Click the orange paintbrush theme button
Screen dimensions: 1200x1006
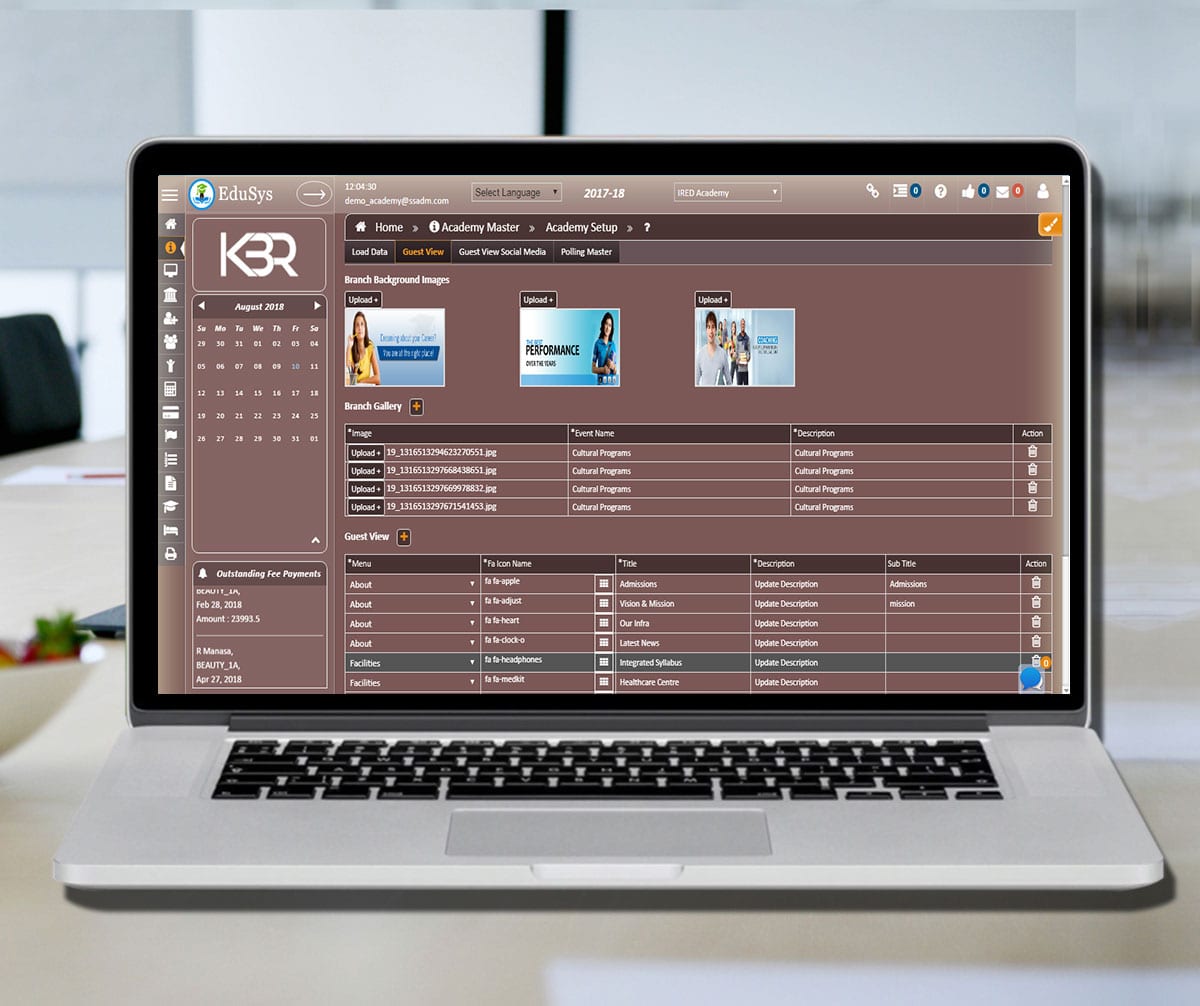pyautogui.click(x=1050, y=225)
